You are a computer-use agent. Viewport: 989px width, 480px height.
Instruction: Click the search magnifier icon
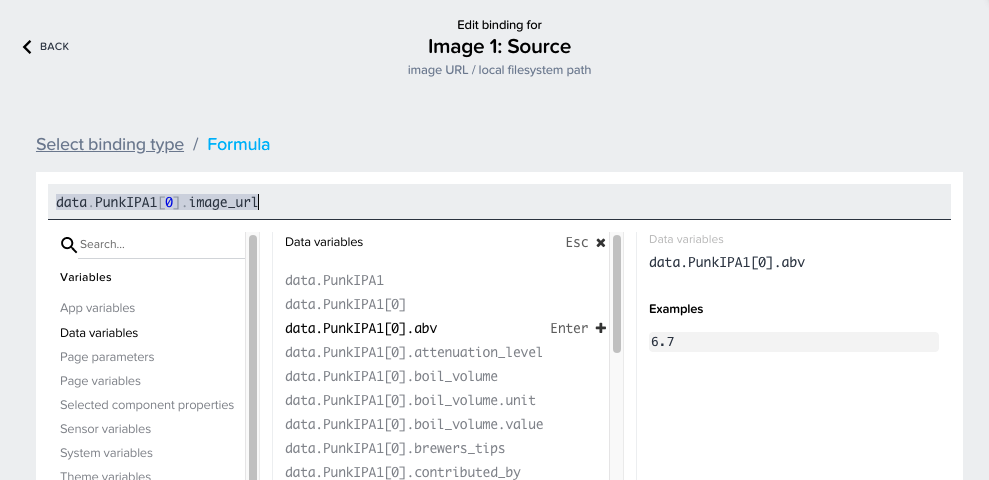[x=69, y=245]
